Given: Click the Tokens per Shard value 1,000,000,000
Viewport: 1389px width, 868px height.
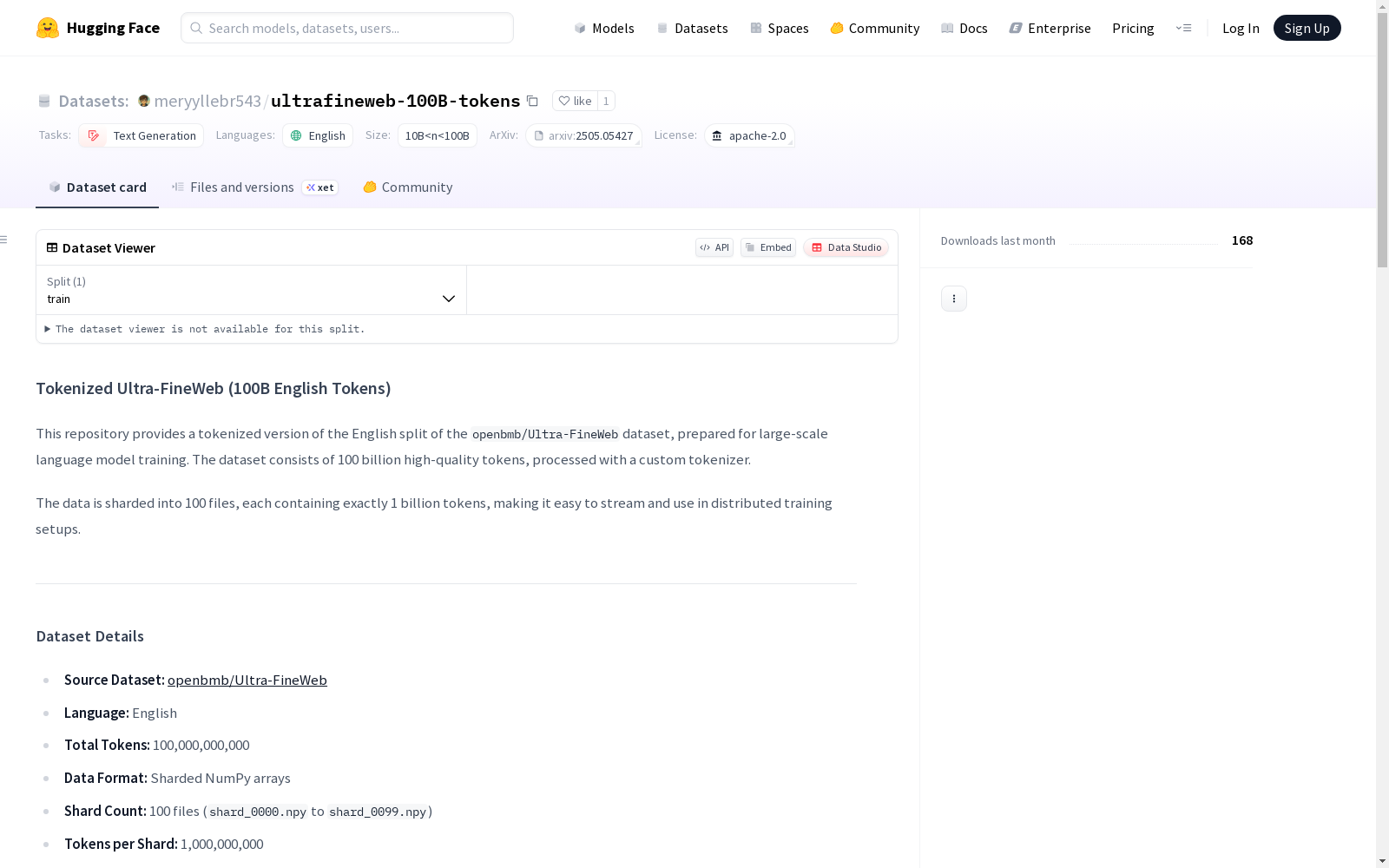Looking at the screenshot, I should click(x=222, y=844).
